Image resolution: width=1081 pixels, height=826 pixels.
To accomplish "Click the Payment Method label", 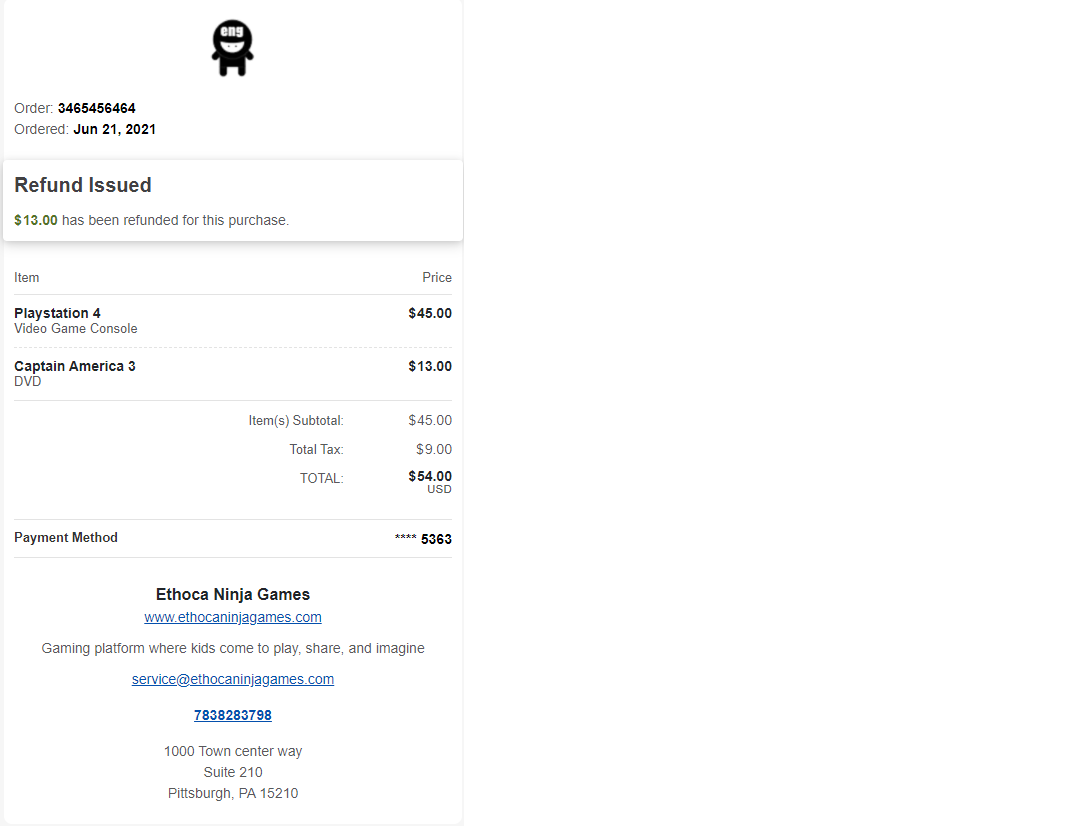I will click(x=66, y=538).
